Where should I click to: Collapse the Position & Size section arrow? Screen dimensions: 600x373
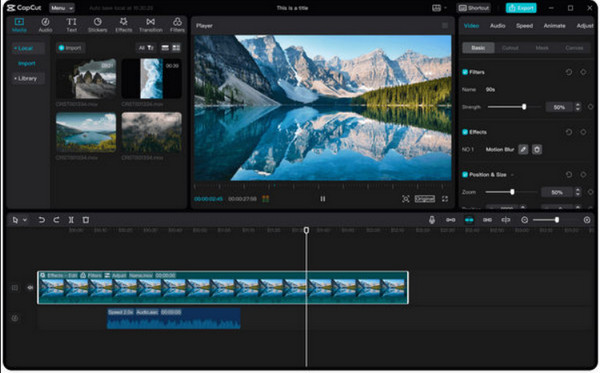(x=512, y=175)
